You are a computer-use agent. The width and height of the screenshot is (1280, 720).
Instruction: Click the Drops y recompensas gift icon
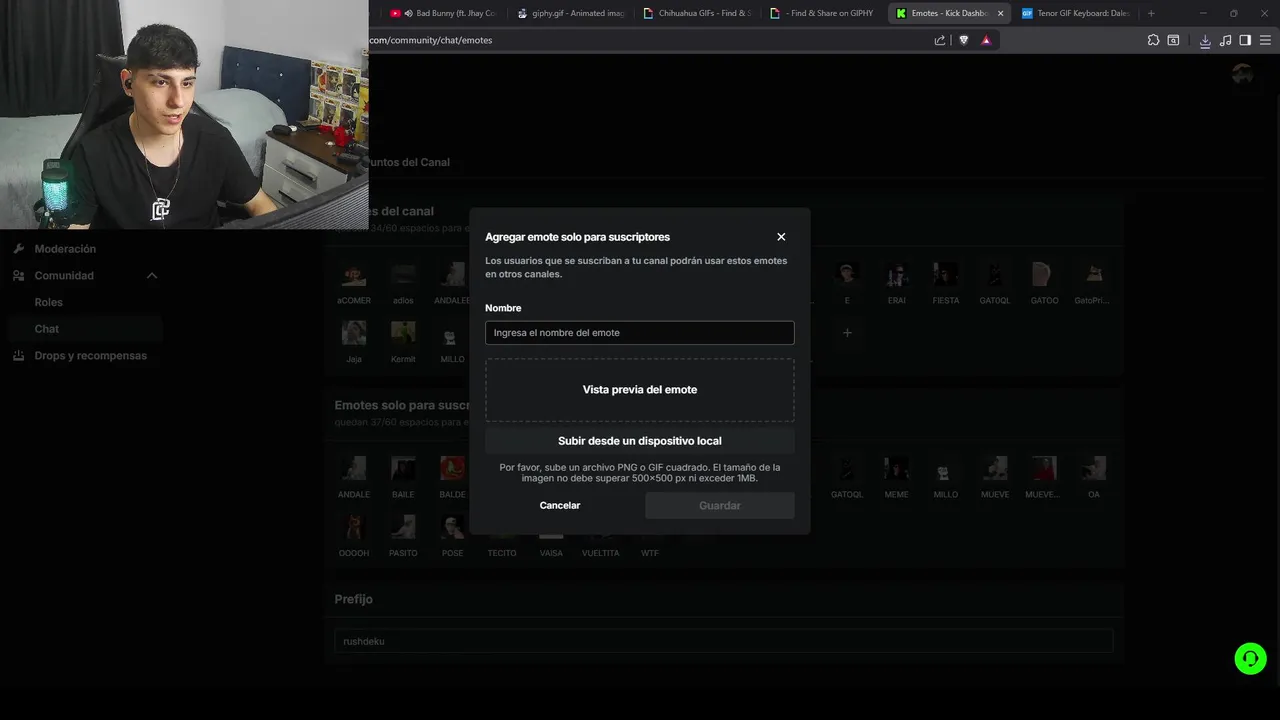click(x=19, y=356)
